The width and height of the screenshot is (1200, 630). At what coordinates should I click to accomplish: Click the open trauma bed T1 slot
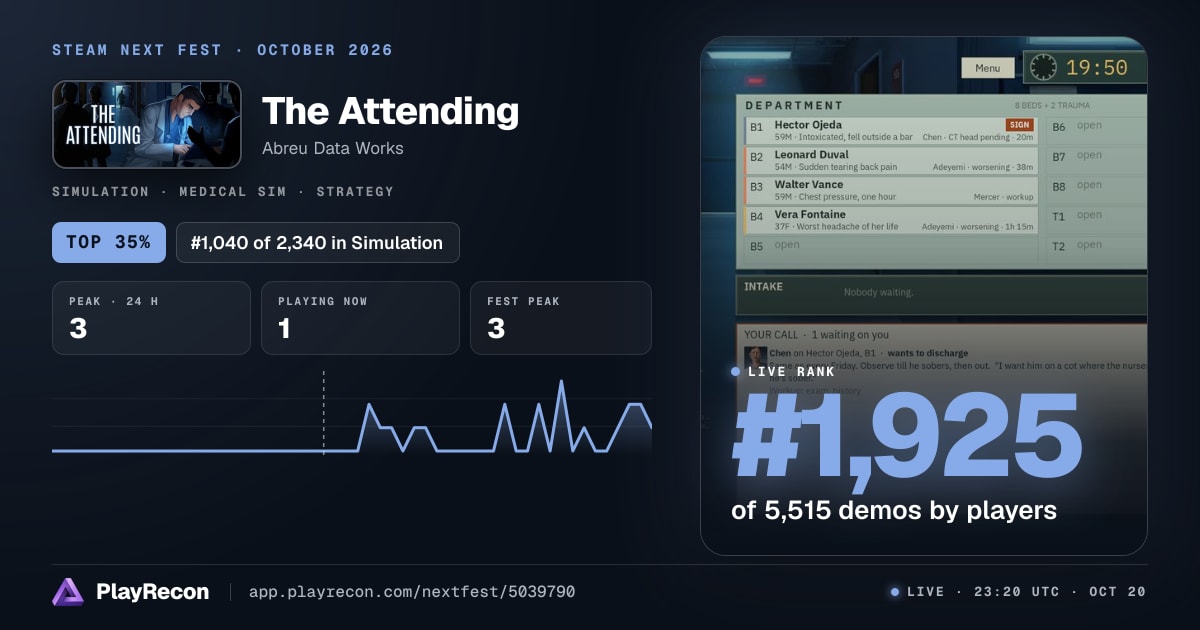(1096, 216)
